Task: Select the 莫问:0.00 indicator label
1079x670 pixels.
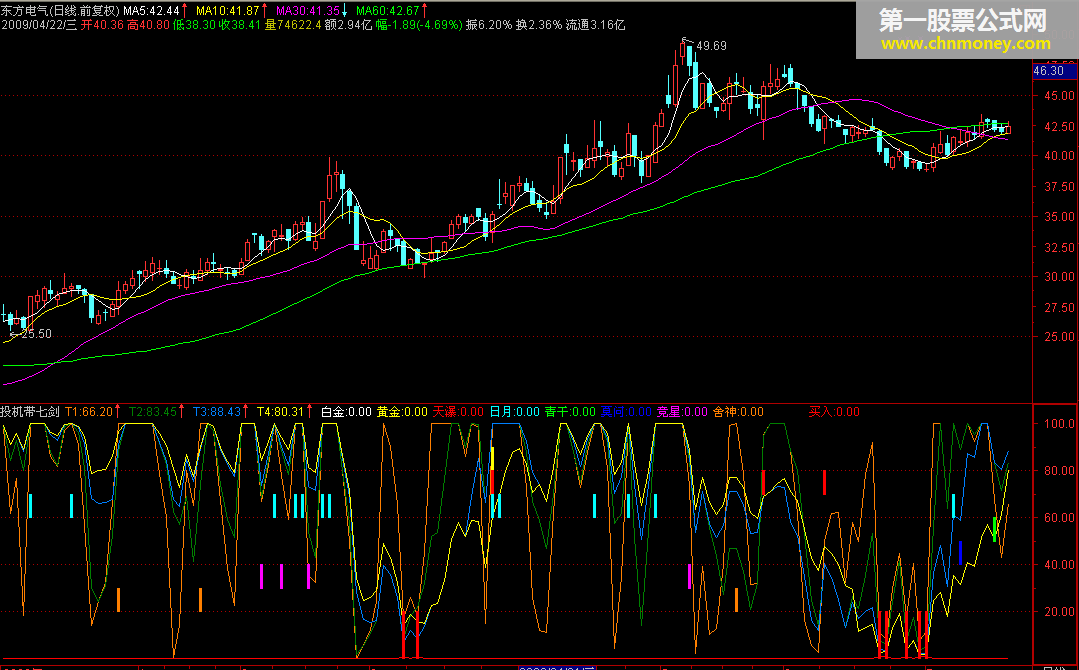Action: point(626,412)
